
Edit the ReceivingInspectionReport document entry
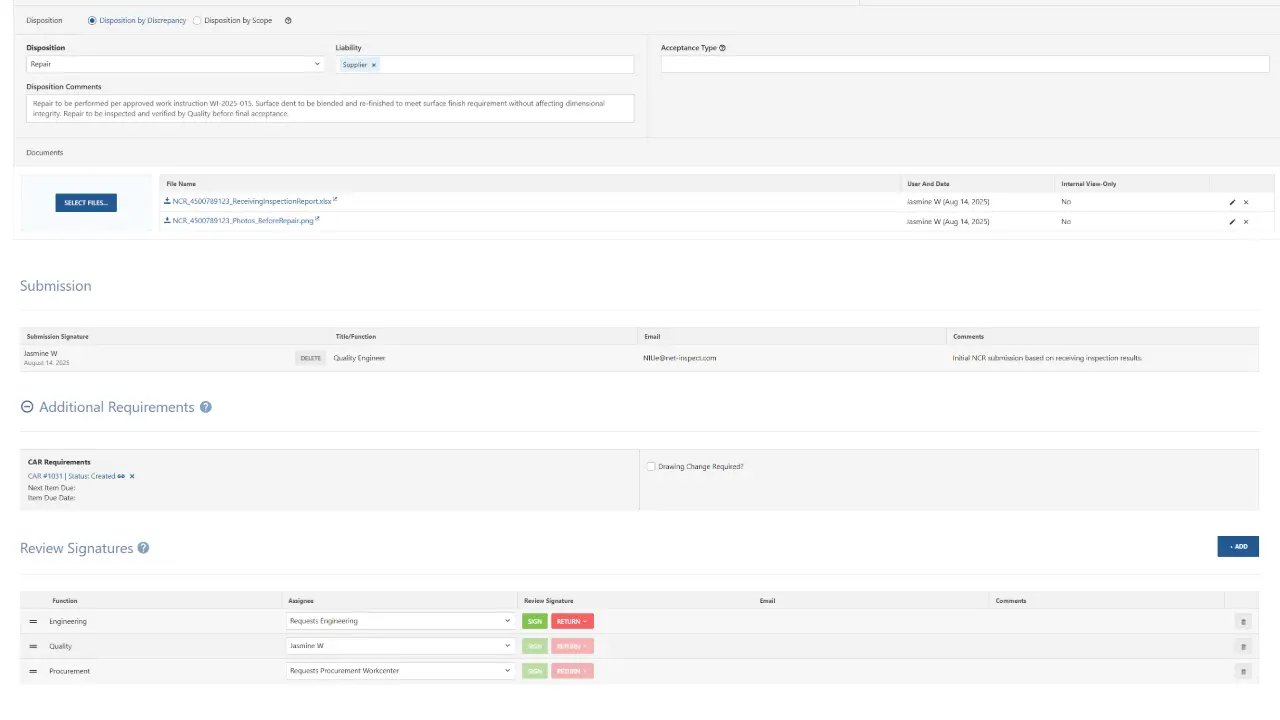[1232, 201]
